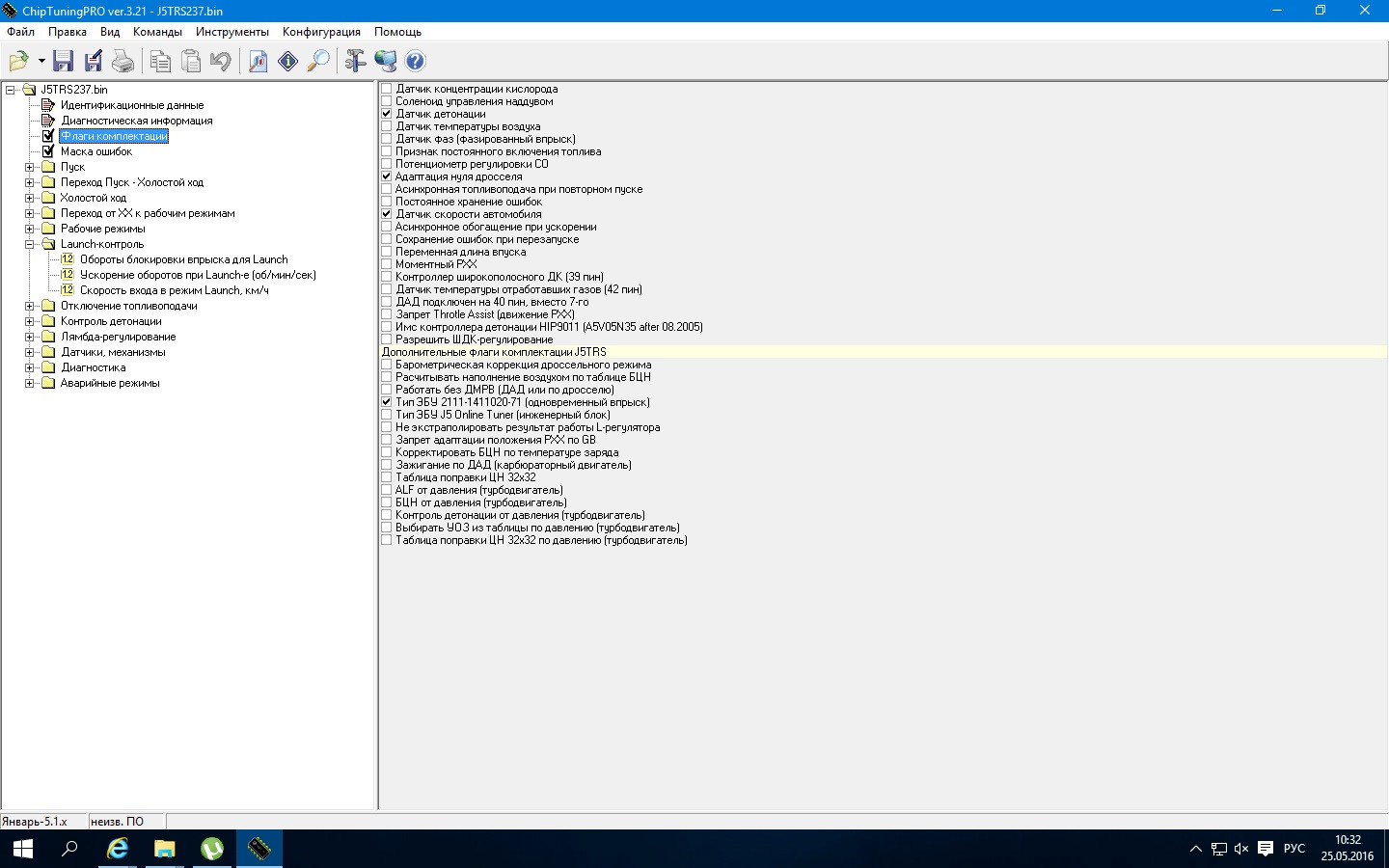Click the save-as floppy with pen icon
Screen dimensions: 1389x868
[94, 62]
